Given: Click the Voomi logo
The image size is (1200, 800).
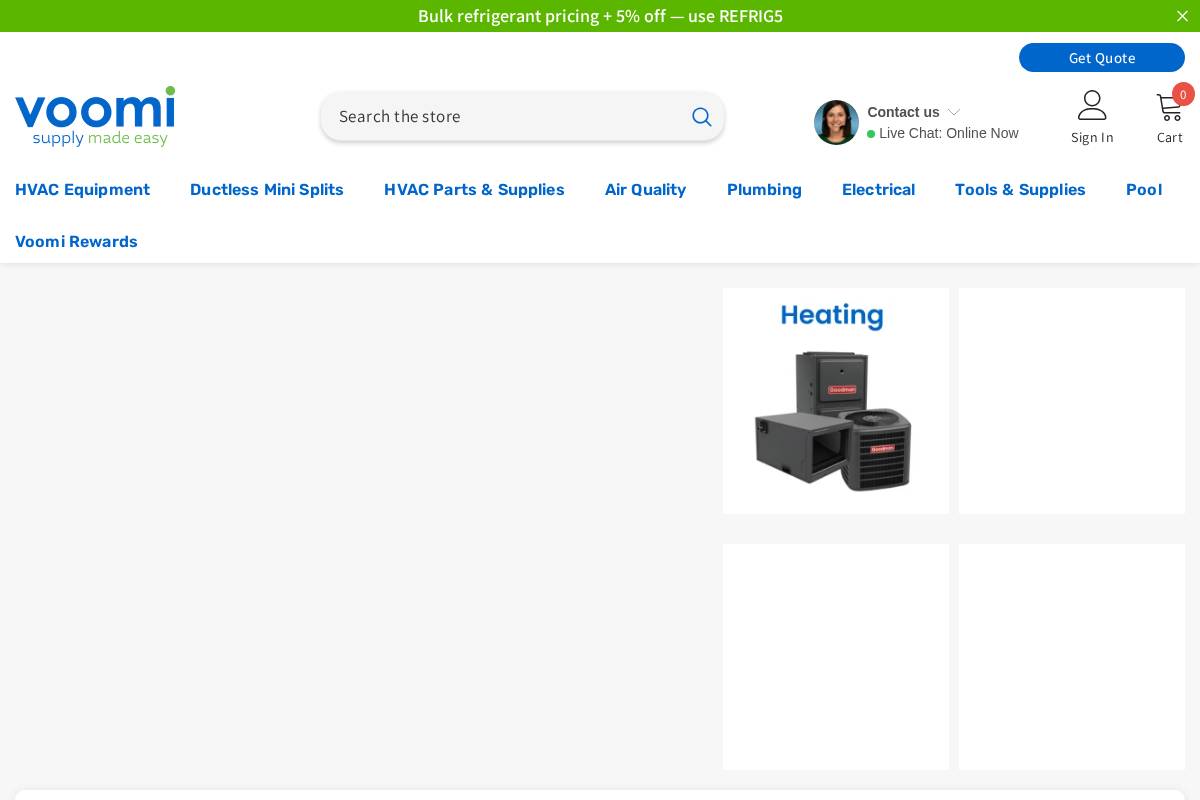Looking at the screenshot, I should [95, 116].
